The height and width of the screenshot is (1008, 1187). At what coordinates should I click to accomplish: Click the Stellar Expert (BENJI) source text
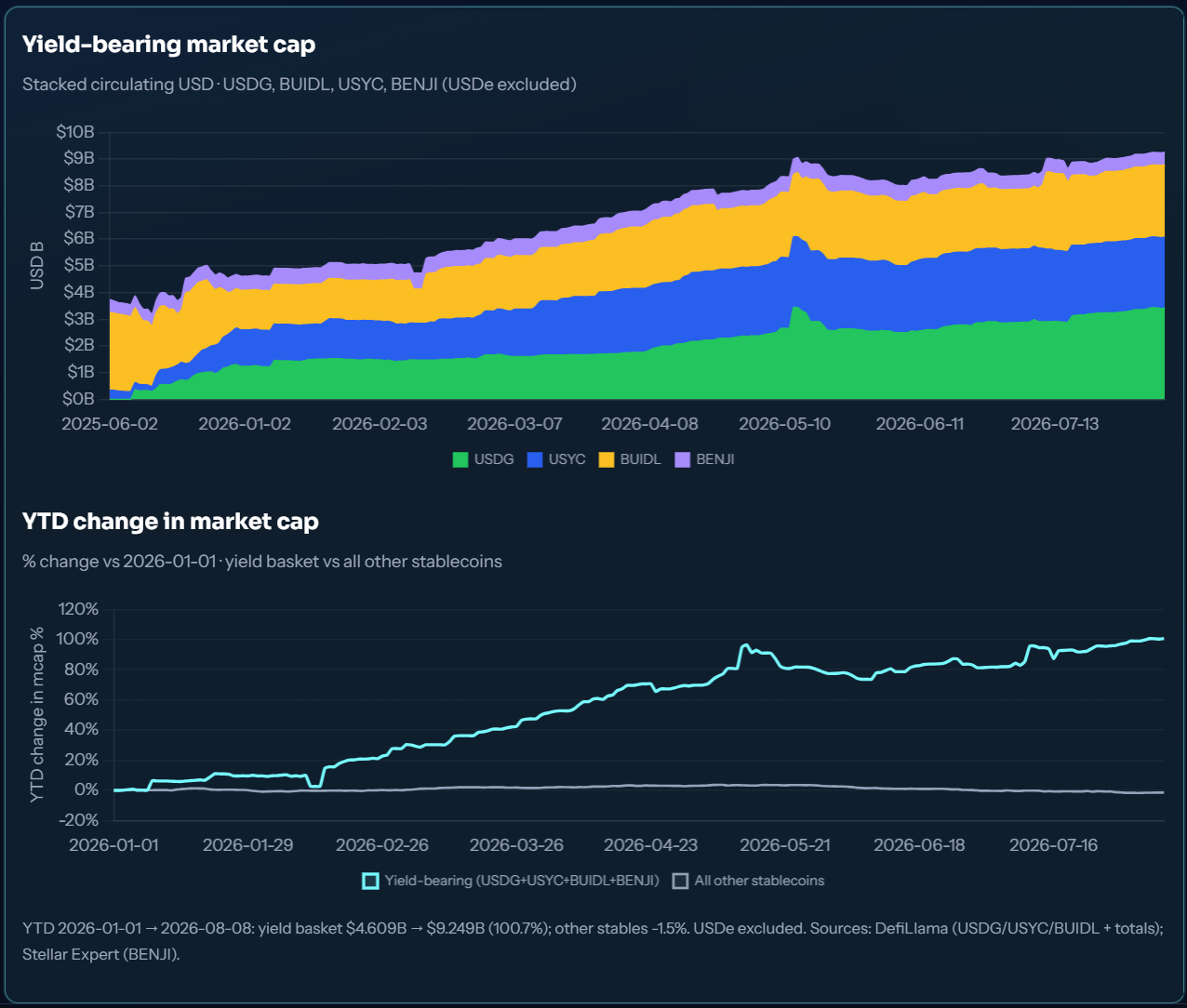click(x=100, y=954)
